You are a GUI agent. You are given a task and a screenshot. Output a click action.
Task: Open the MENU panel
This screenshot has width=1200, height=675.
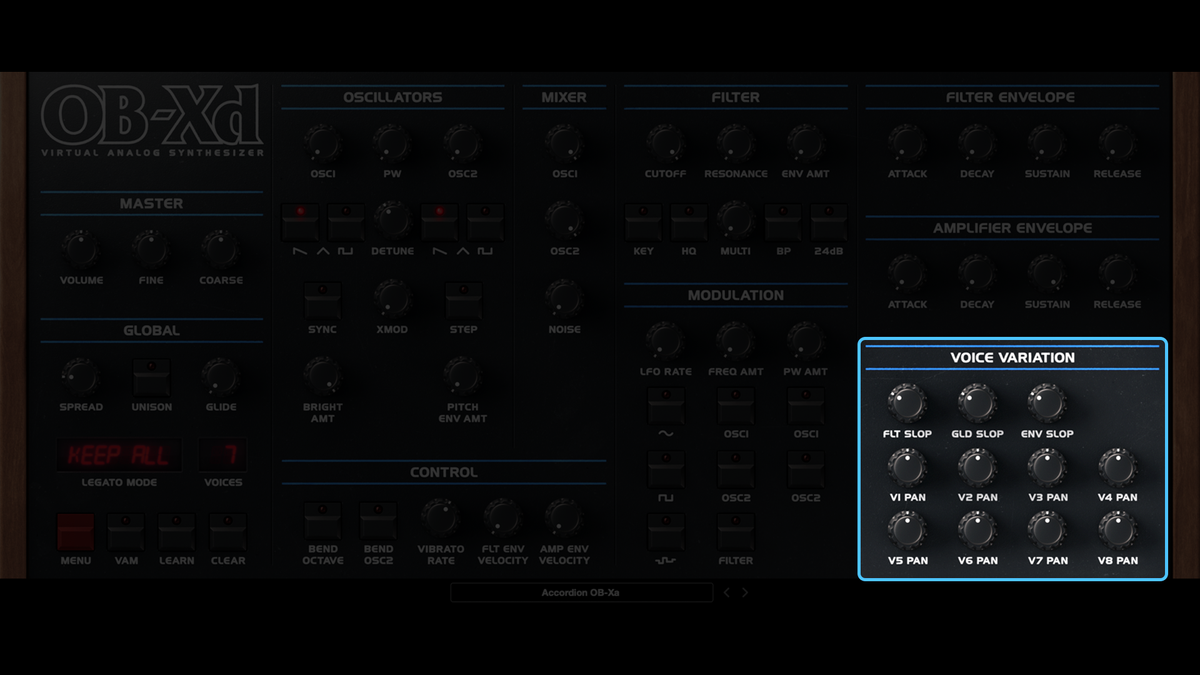pyautogui.click(x=75, y=532)
